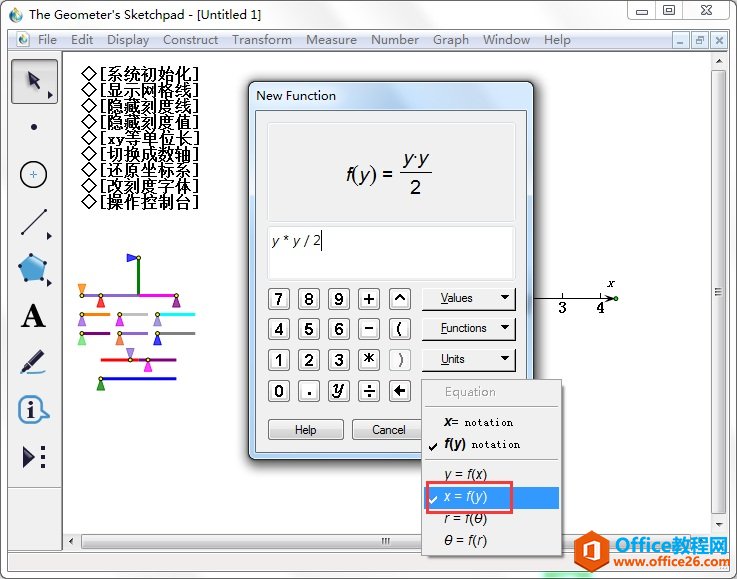Select the Information tool
This screenshot has width=737, height=579.
pyautogui.click(x=33, y=409)
